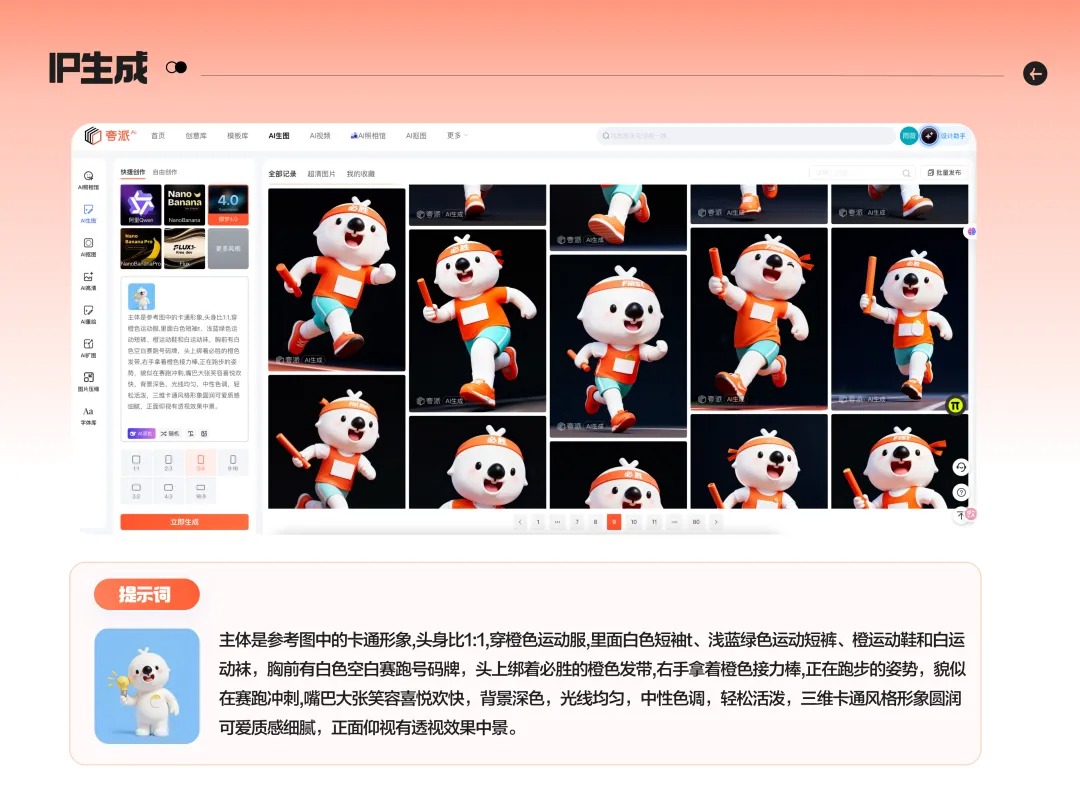Select the 1:1 aspect ratio option
Screen dimensions: 1080x802
(136, 463)
